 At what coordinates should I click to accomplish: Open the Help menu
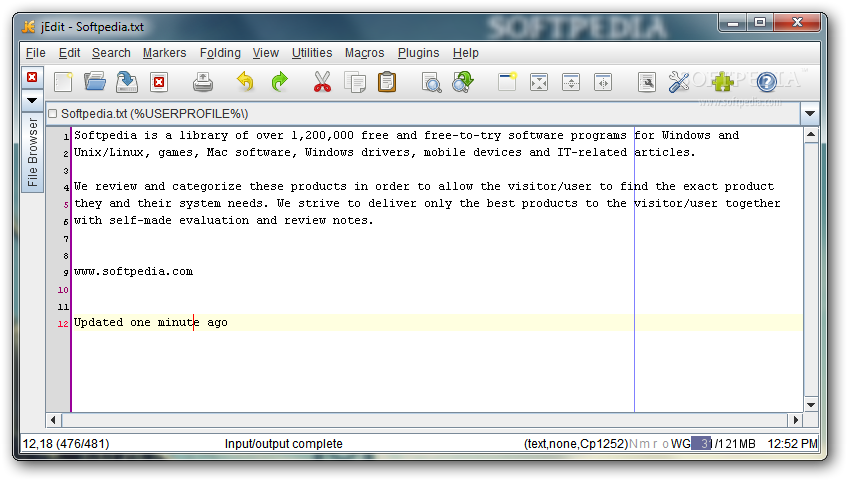[x=466, y=53]
